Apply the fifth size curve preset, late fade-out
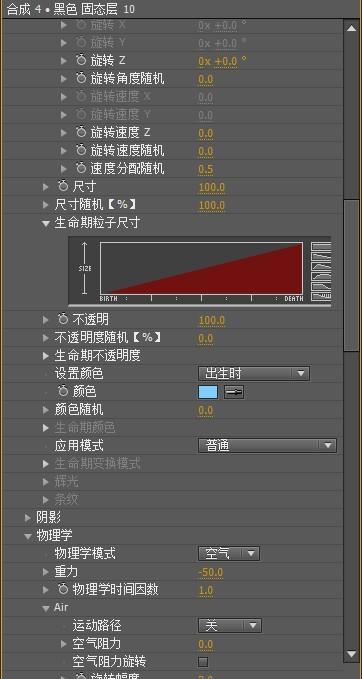 pos(321,286)
